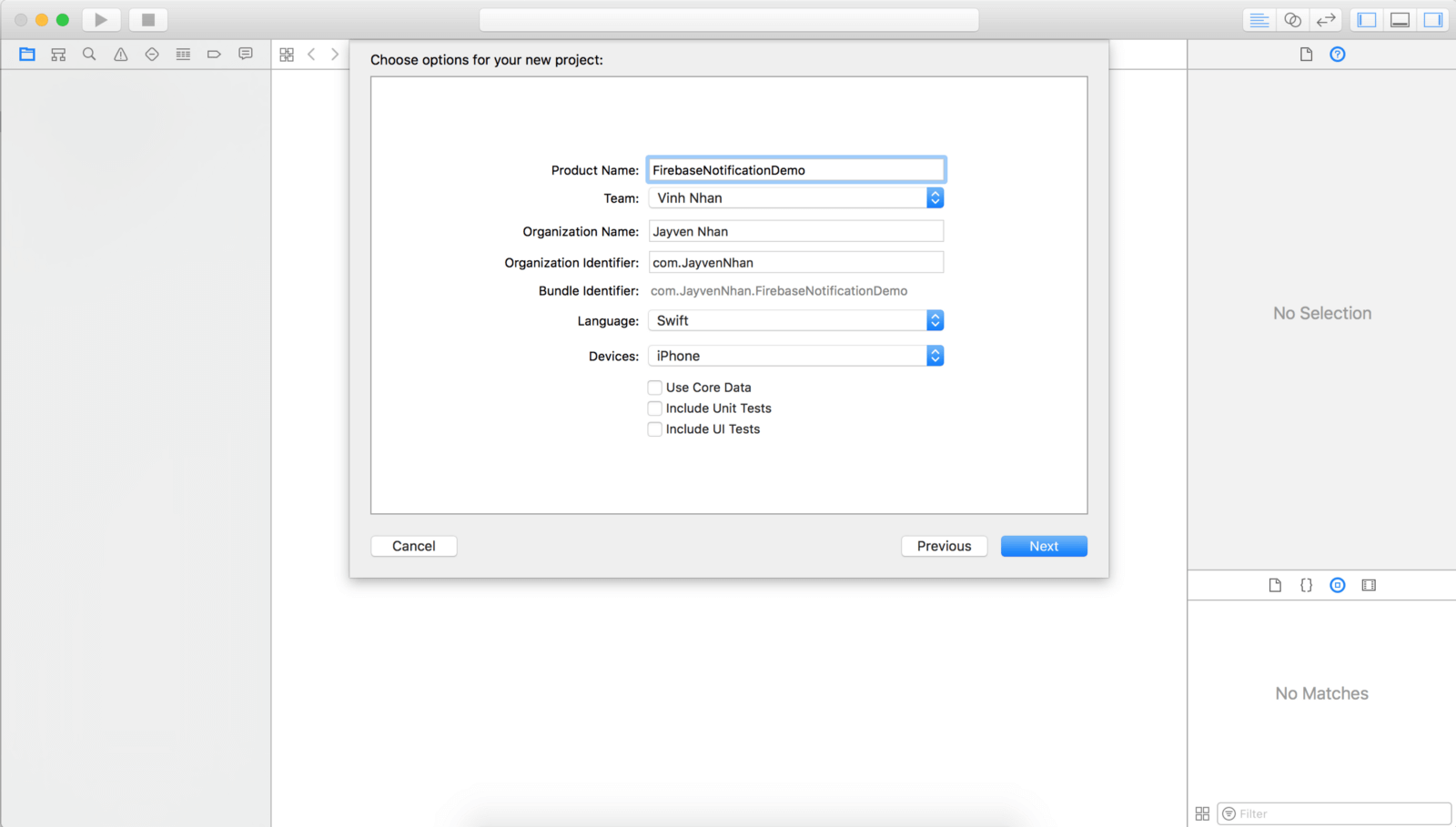Click the Product Name text field
Image resolution: width=1456 pixels, height=827 pixels.
(x=796, y=170)
